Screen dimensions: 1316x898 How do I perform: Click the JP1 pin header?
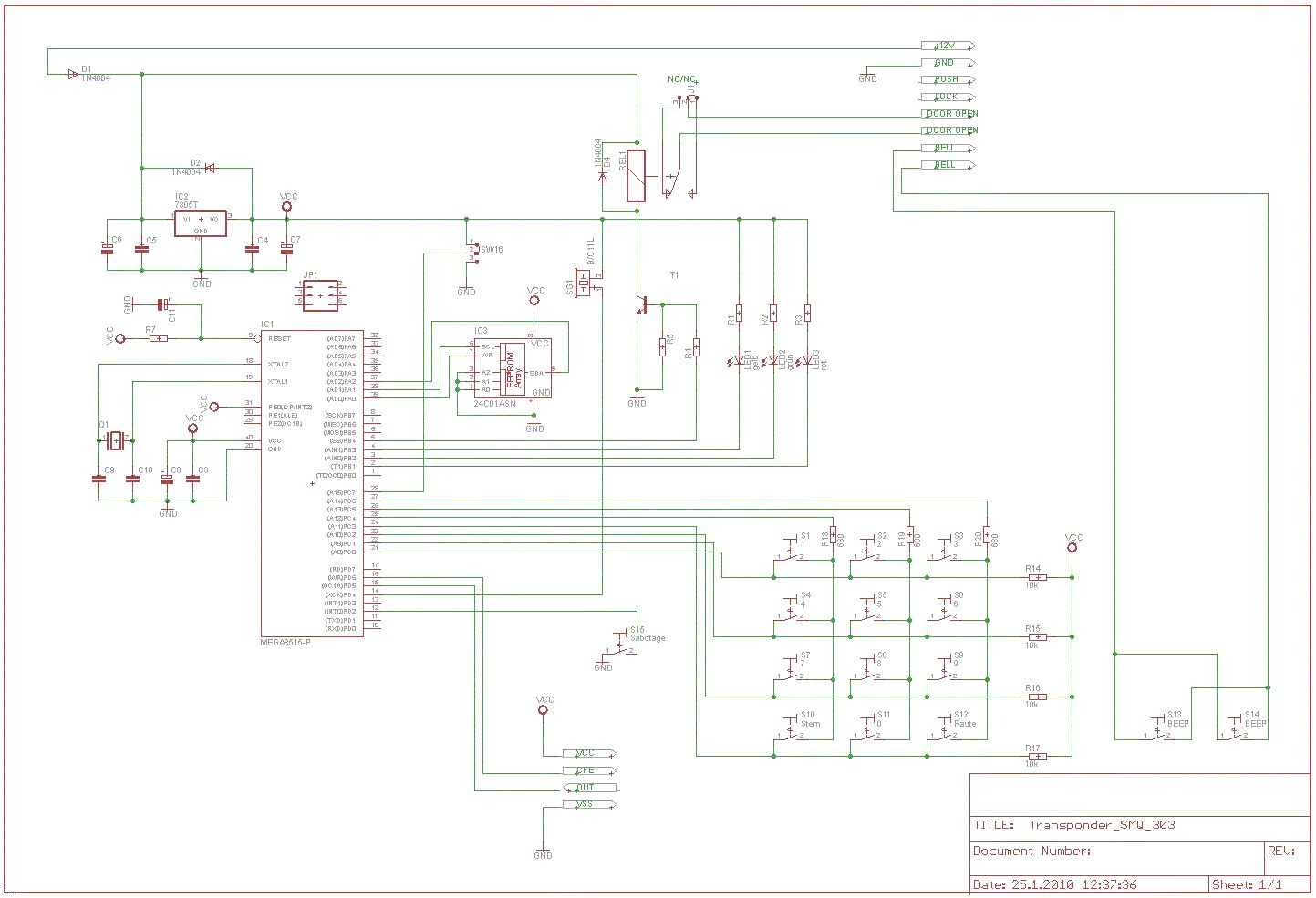320,295
